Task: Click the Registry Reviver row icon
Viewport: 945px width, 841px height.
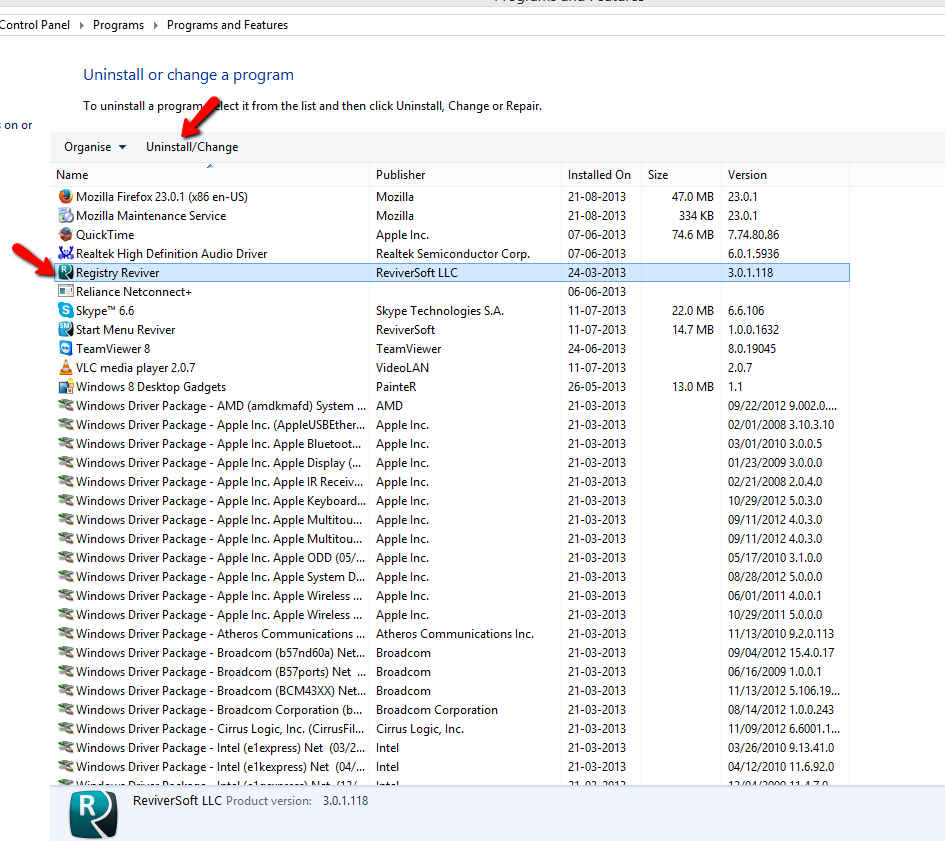Action: tap(66, 273)
